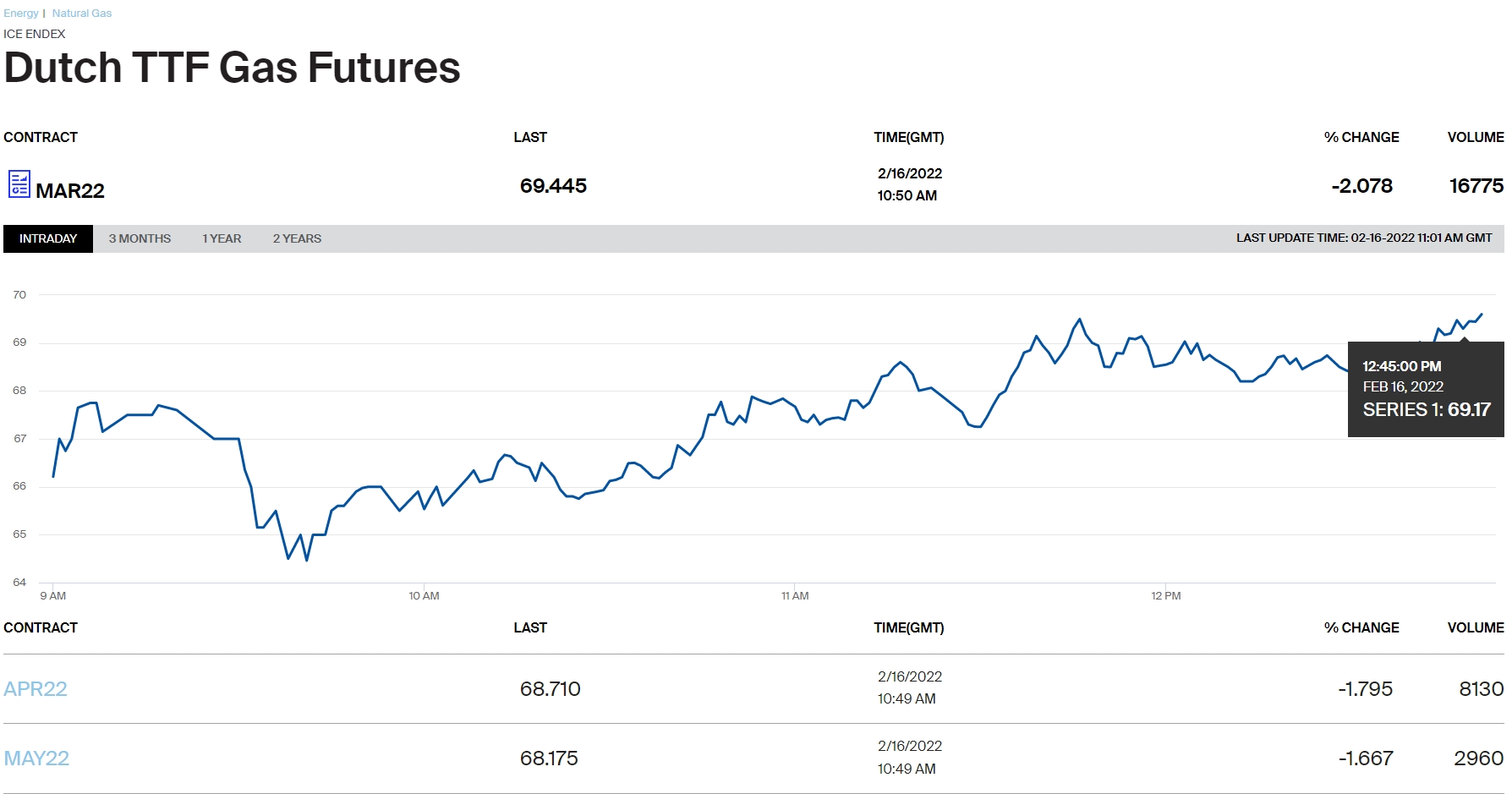This screenshot has width=1512, height=794.
Task: Click the 10 AM axis label
Action: coord(424,596)
